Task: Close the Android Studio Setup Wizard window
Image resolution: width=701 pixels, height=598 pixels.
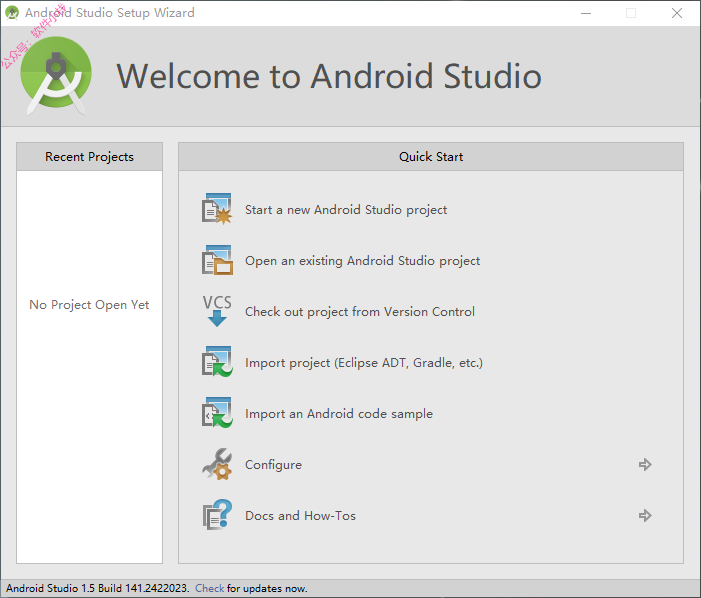Action: coord(677,13)
